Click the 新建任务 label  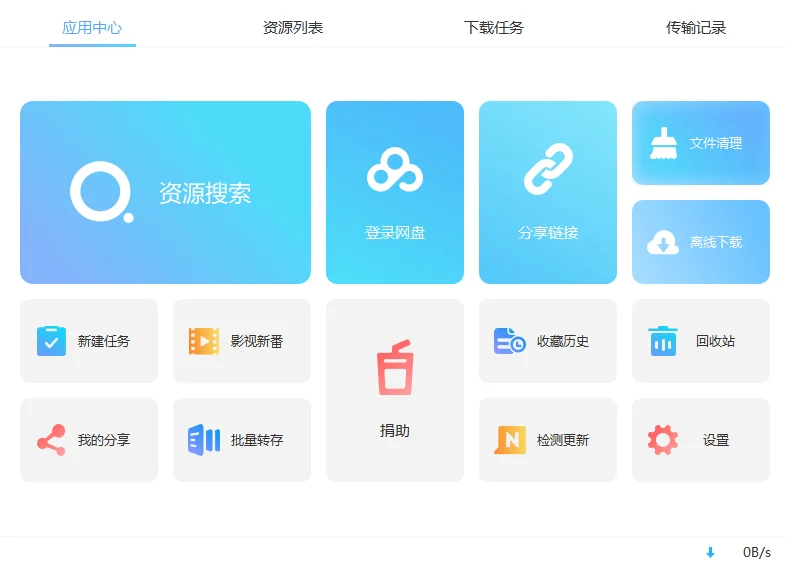pyautogui.click(x=104, y=341)
